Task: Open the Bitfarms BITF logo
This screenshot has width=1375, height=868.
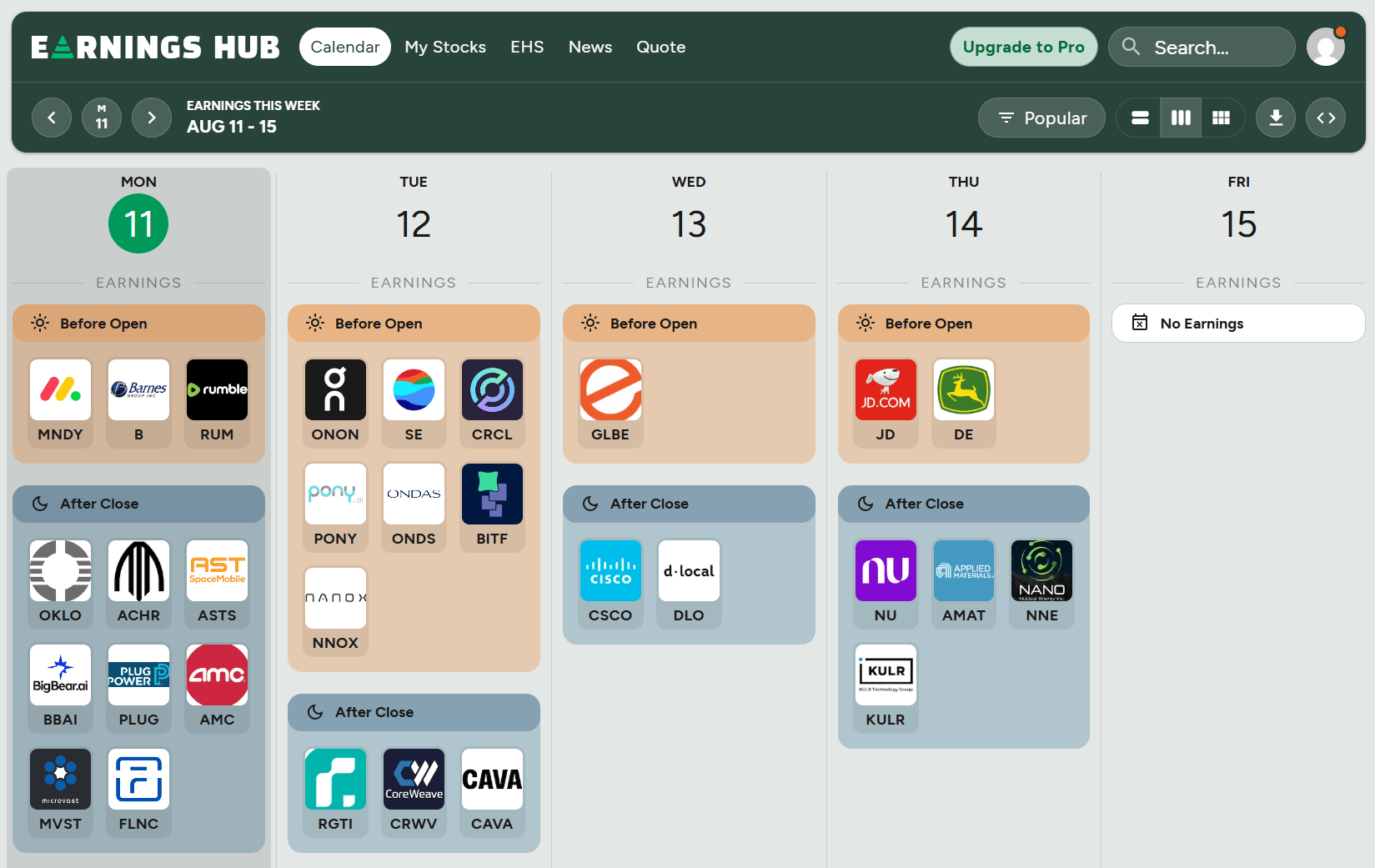Action: (x=492, y=494)
